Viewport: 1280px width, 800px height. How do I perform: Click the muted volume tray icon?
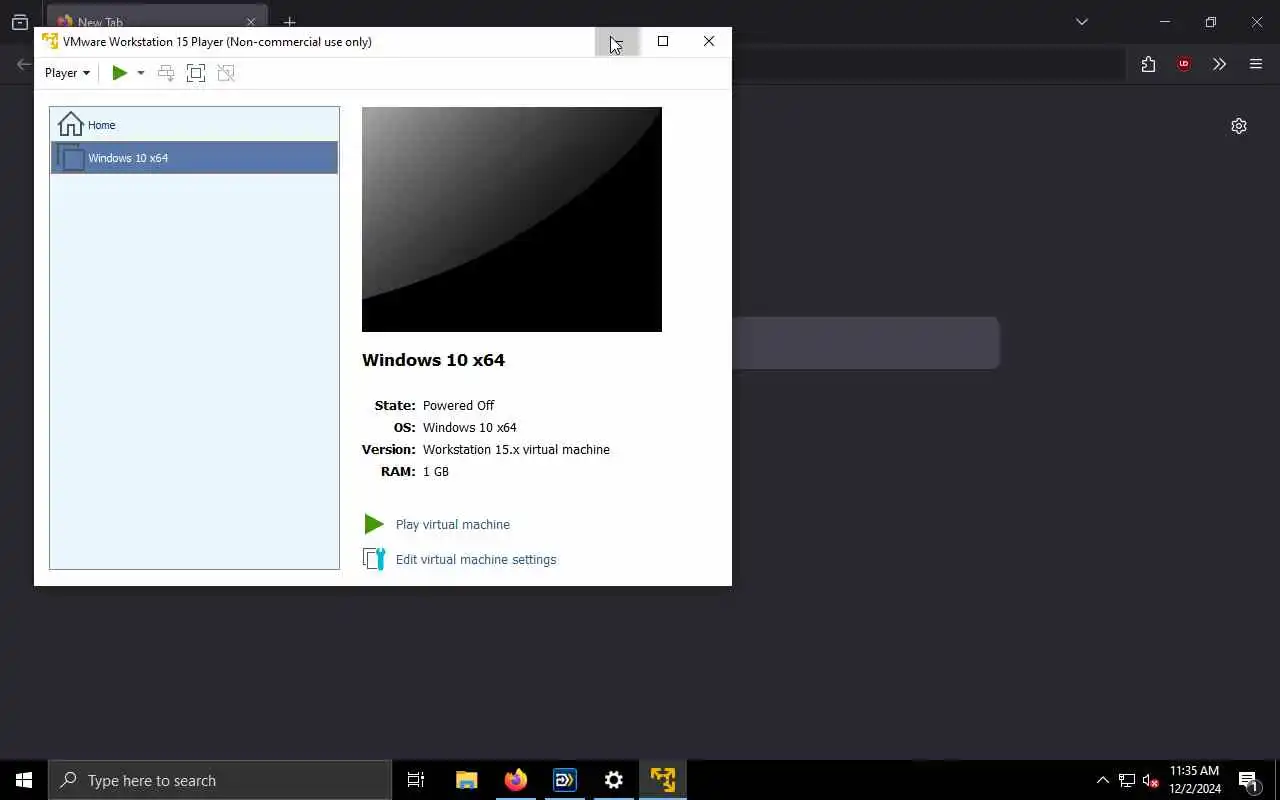click(1150, 780)
